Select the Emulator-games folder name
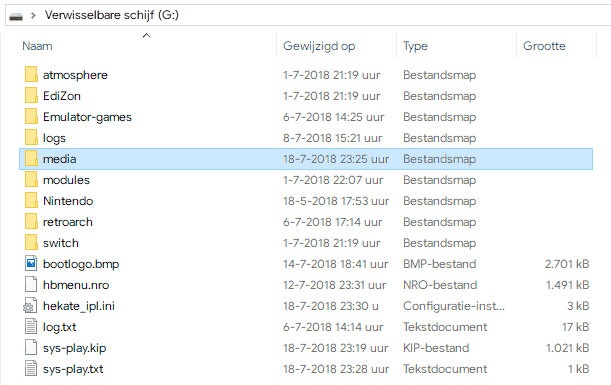The width and height of the screenshot is (611, 385). click(x=87, y=117)
